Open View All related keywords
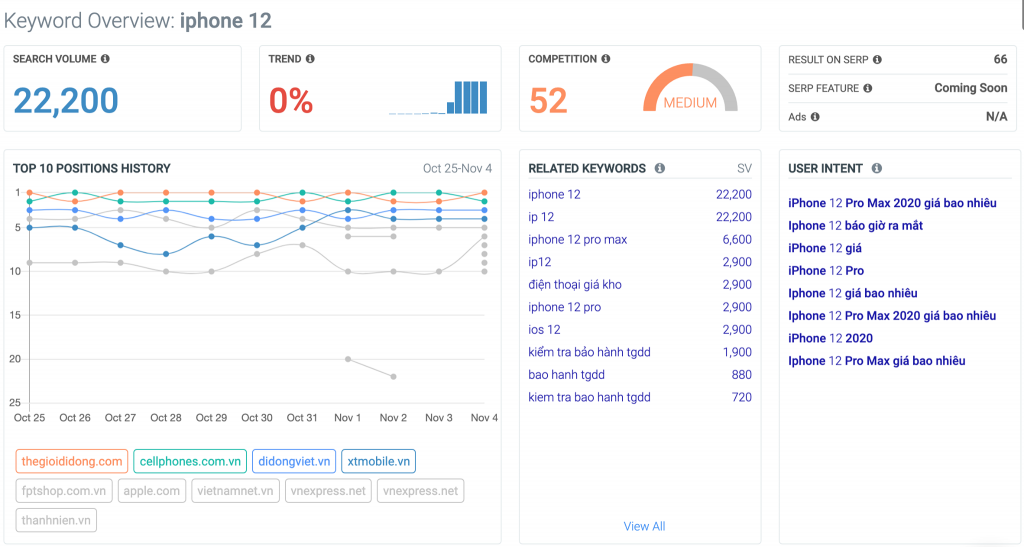1024x547 pixels. point(644,526)
